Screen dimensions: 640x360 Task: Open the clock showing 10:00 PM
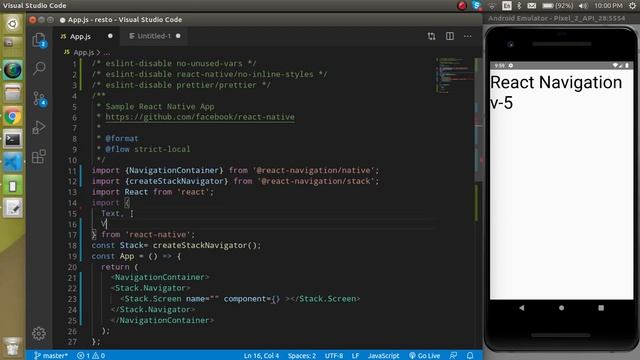[608, 6]
